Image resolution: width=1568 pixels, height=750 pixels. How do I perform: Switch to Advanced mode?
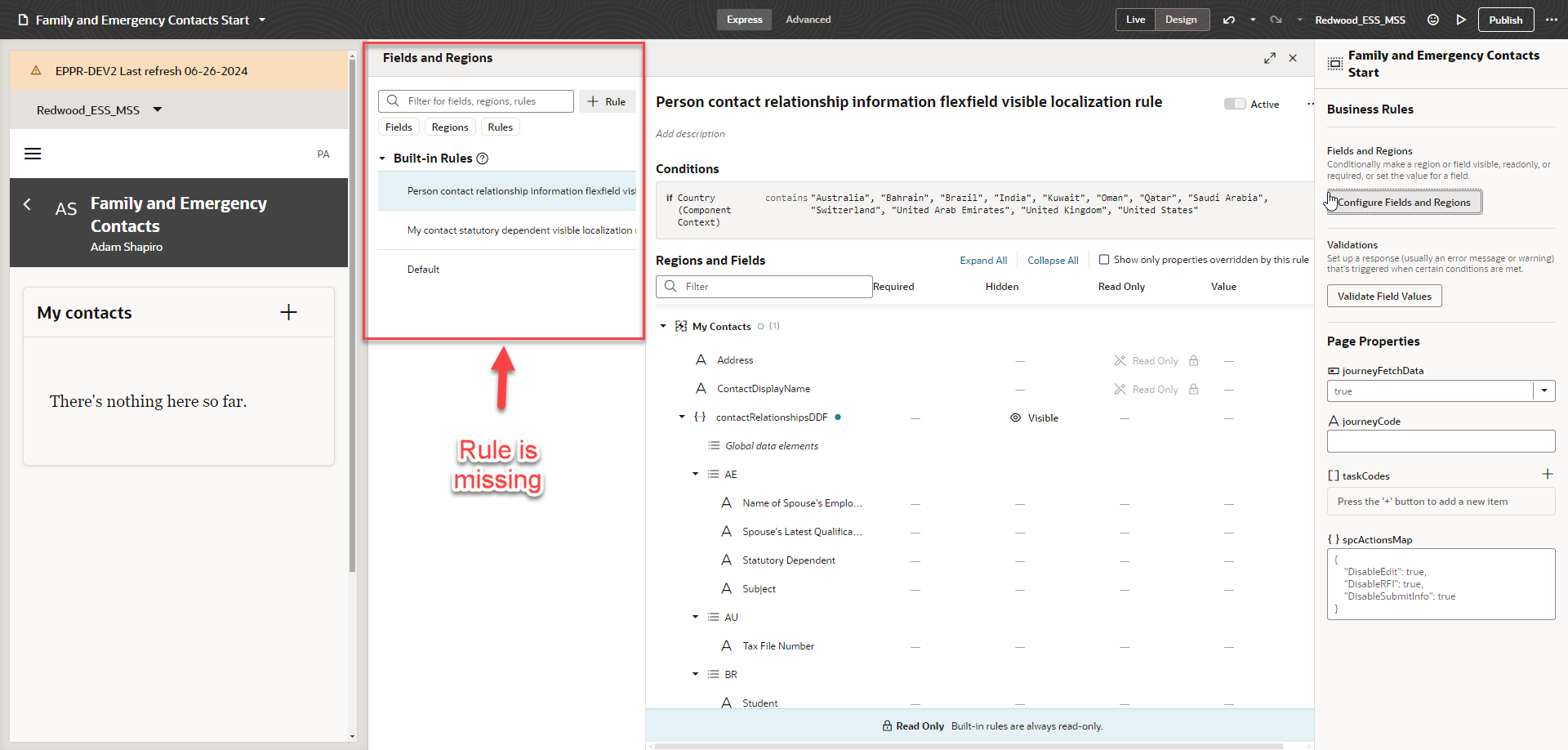tap(808, 20)
